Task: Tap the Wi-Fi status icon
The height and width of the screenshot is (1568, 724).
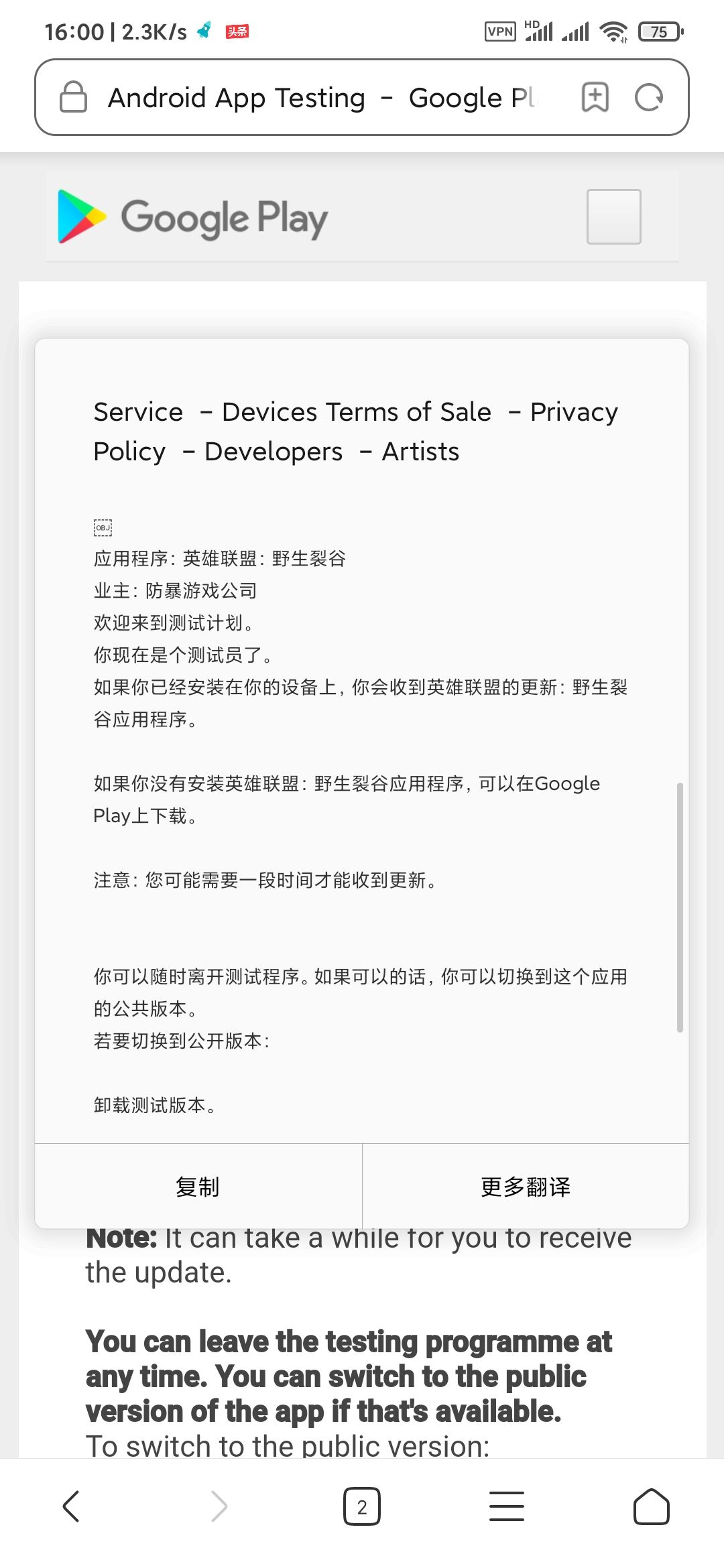Action: tap(613, 31)
